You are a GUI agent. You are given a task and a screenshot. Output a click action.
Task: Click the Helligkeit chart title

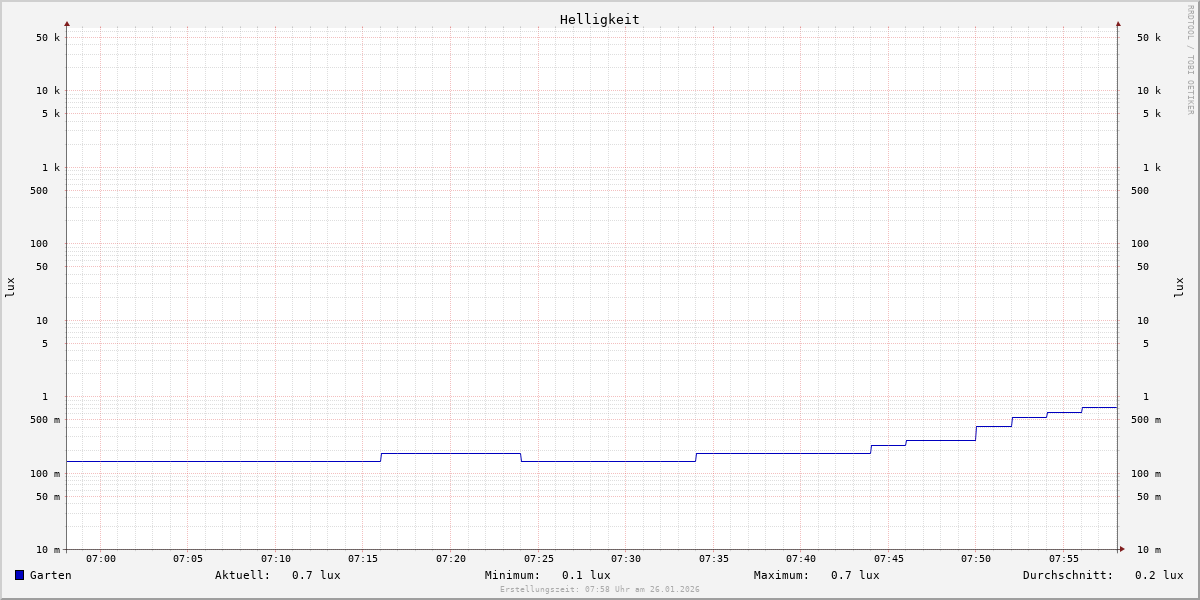point(599,19)
